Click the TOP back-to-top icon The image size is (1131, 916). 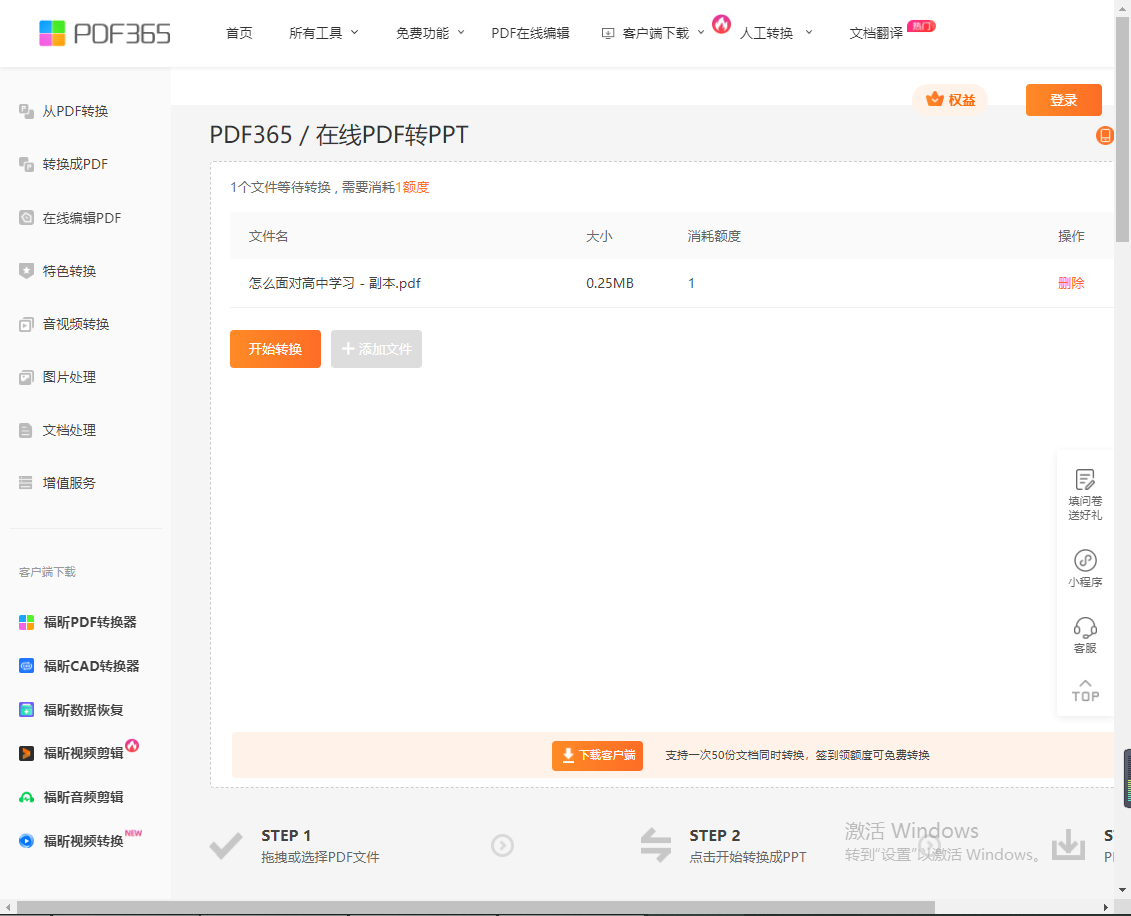pos(1085,691)
